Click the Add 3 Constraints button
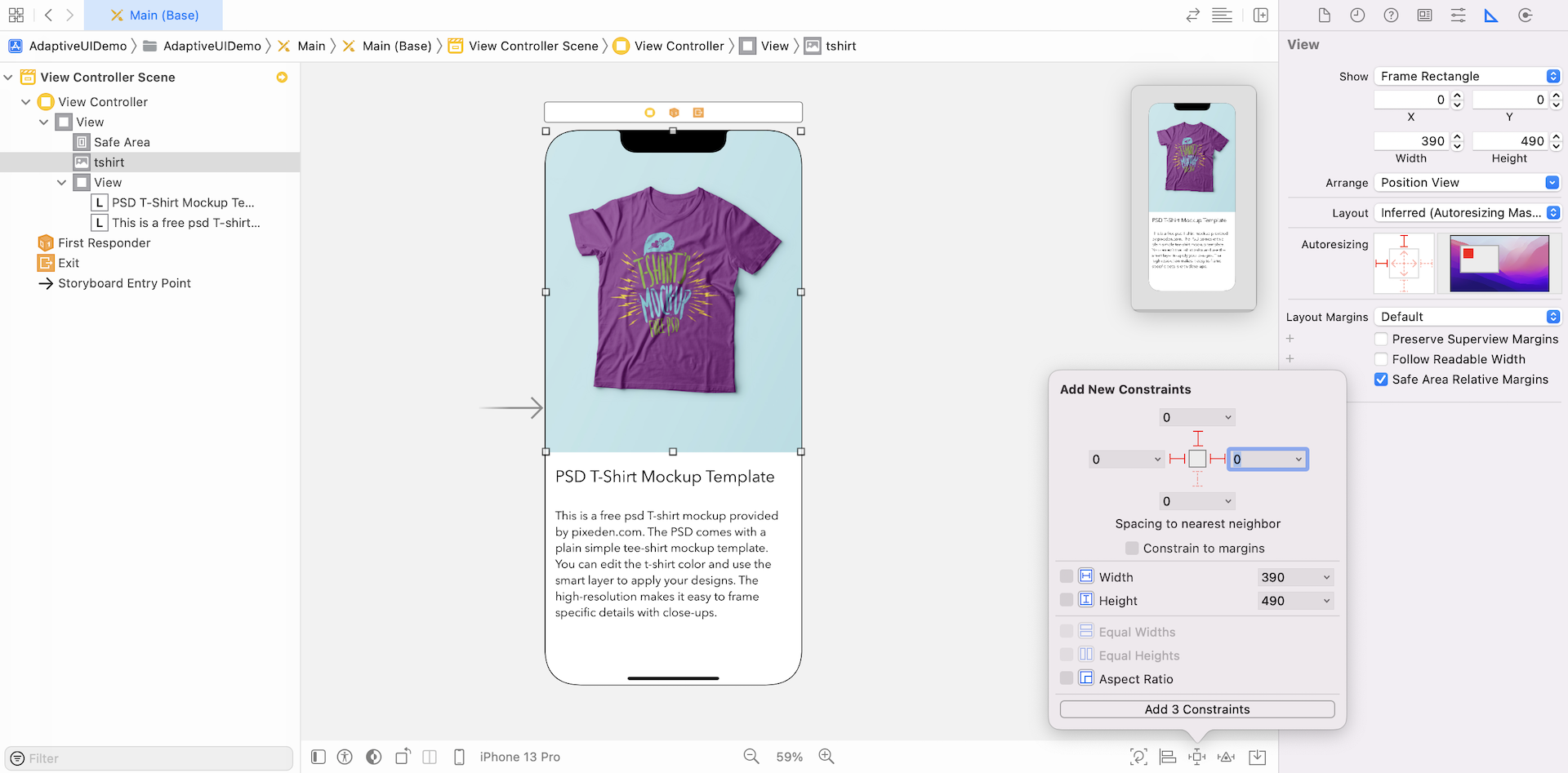 pyautogui.click(x=1196, y=709)
